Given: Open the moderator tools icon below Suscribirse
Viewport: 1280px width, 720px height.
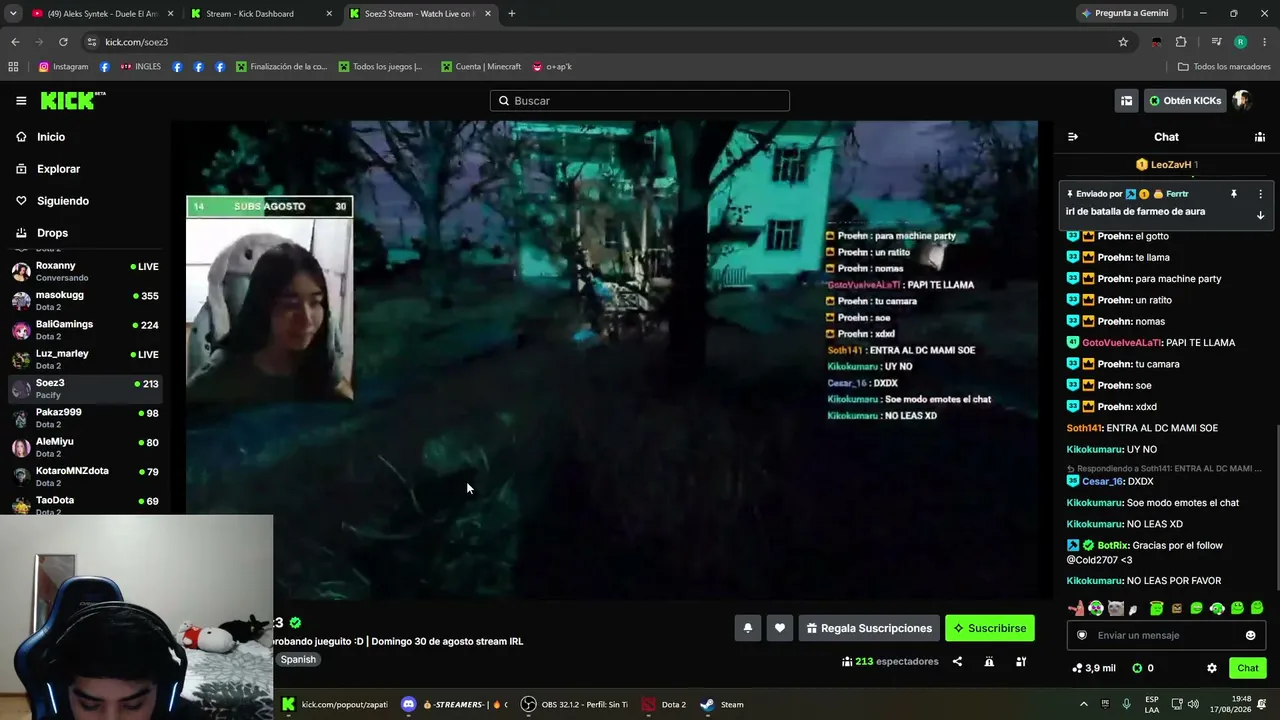Looking at the screenshot, I should pos(1021,661).
